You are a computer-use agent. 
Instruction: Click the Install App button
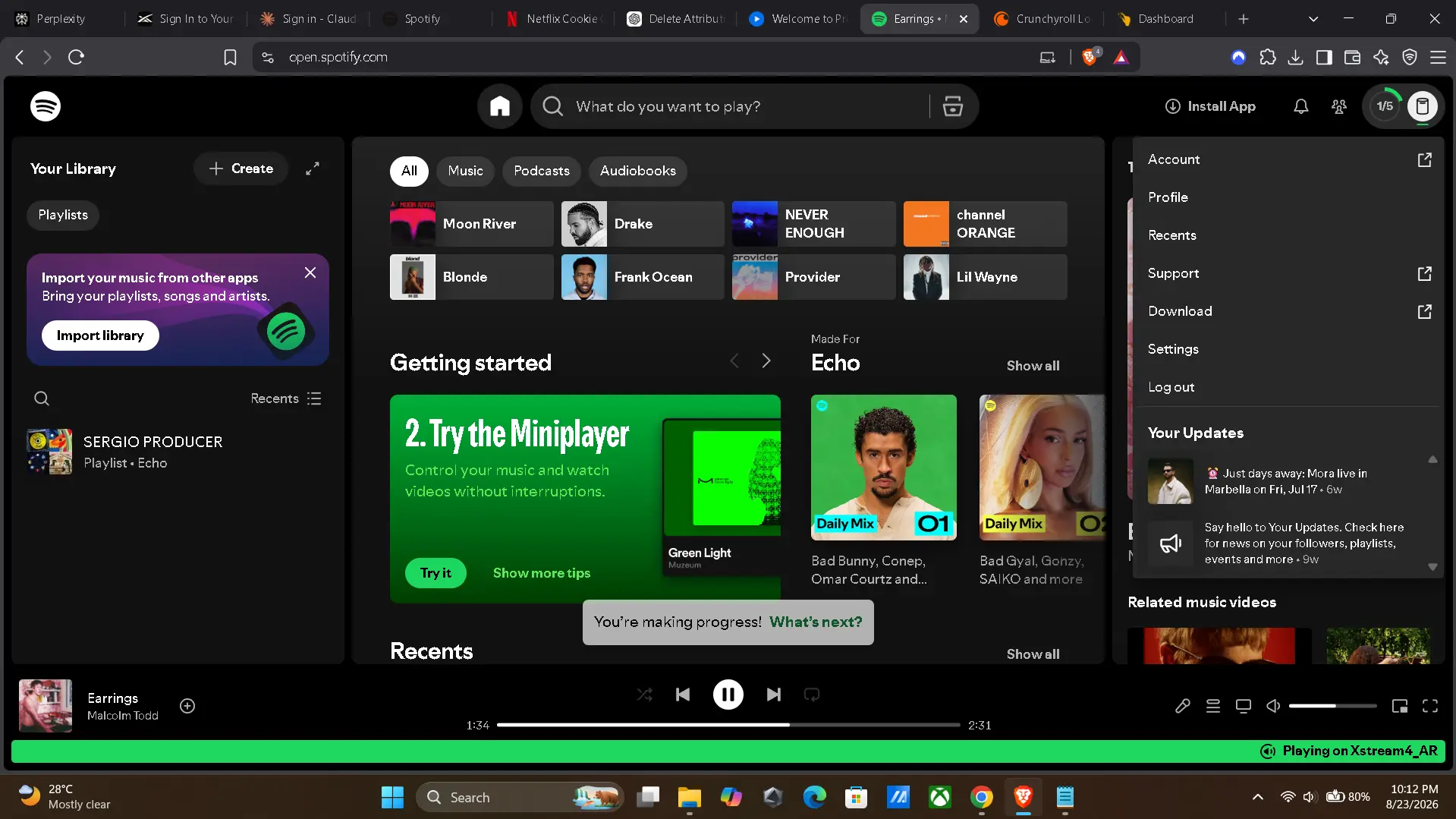1210,106
